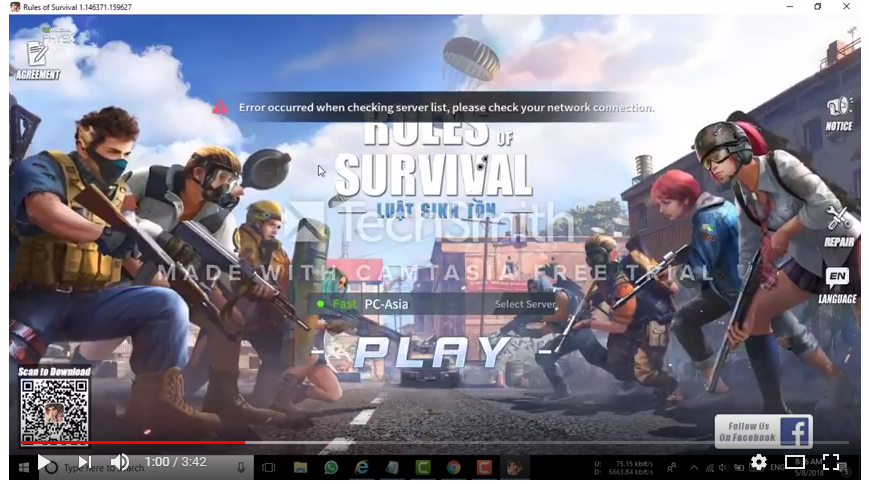Open Google Chrome from the taskbar
This screenshot has width=869, height=484.
point(454,468)
